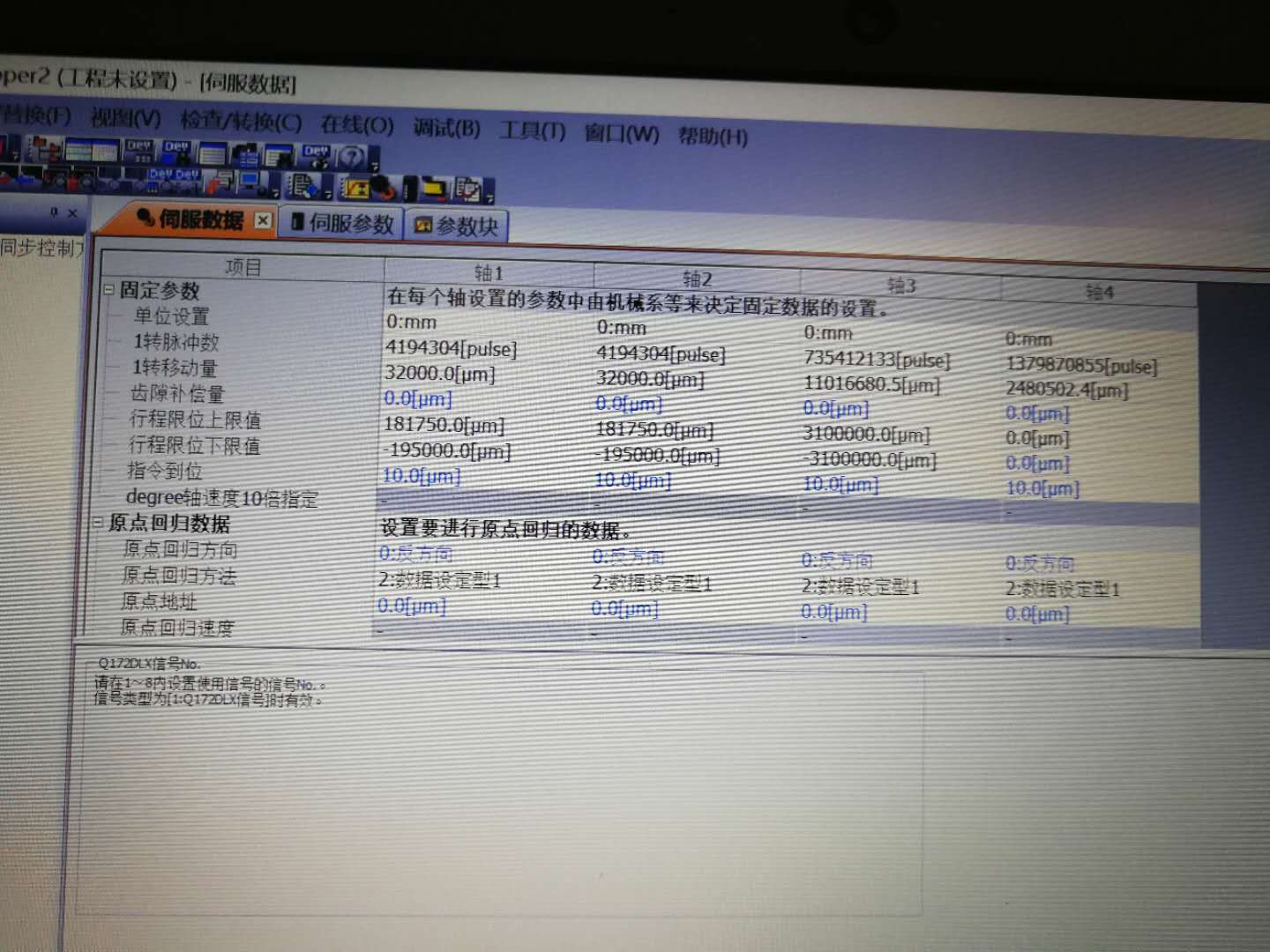Viewport: 1270px width, 952px height.
Task: Open the 参数块 tab
Action: click(457, 227)
